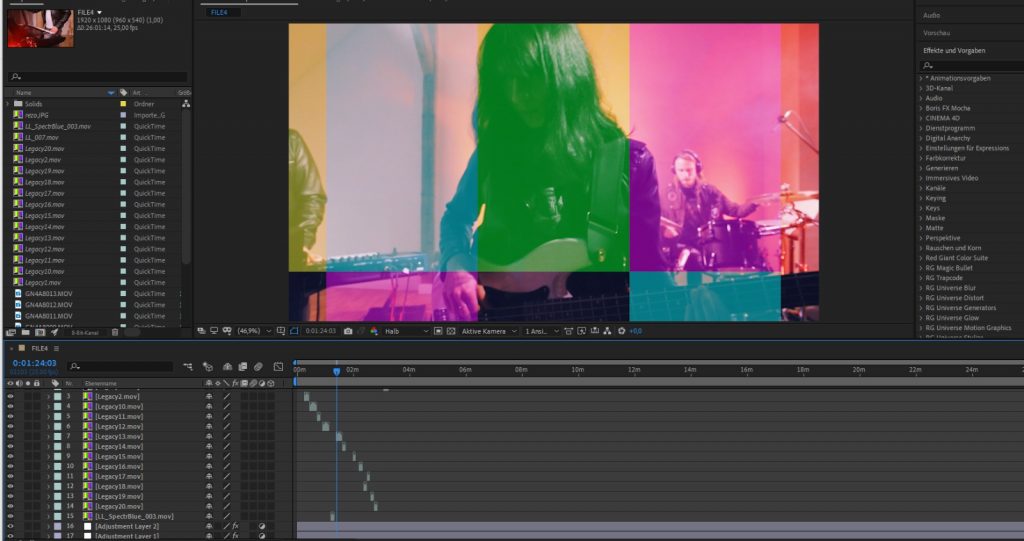Open the Halb resolution dropdown
The height and width of the screenshot is (541, 1024).
406,331
